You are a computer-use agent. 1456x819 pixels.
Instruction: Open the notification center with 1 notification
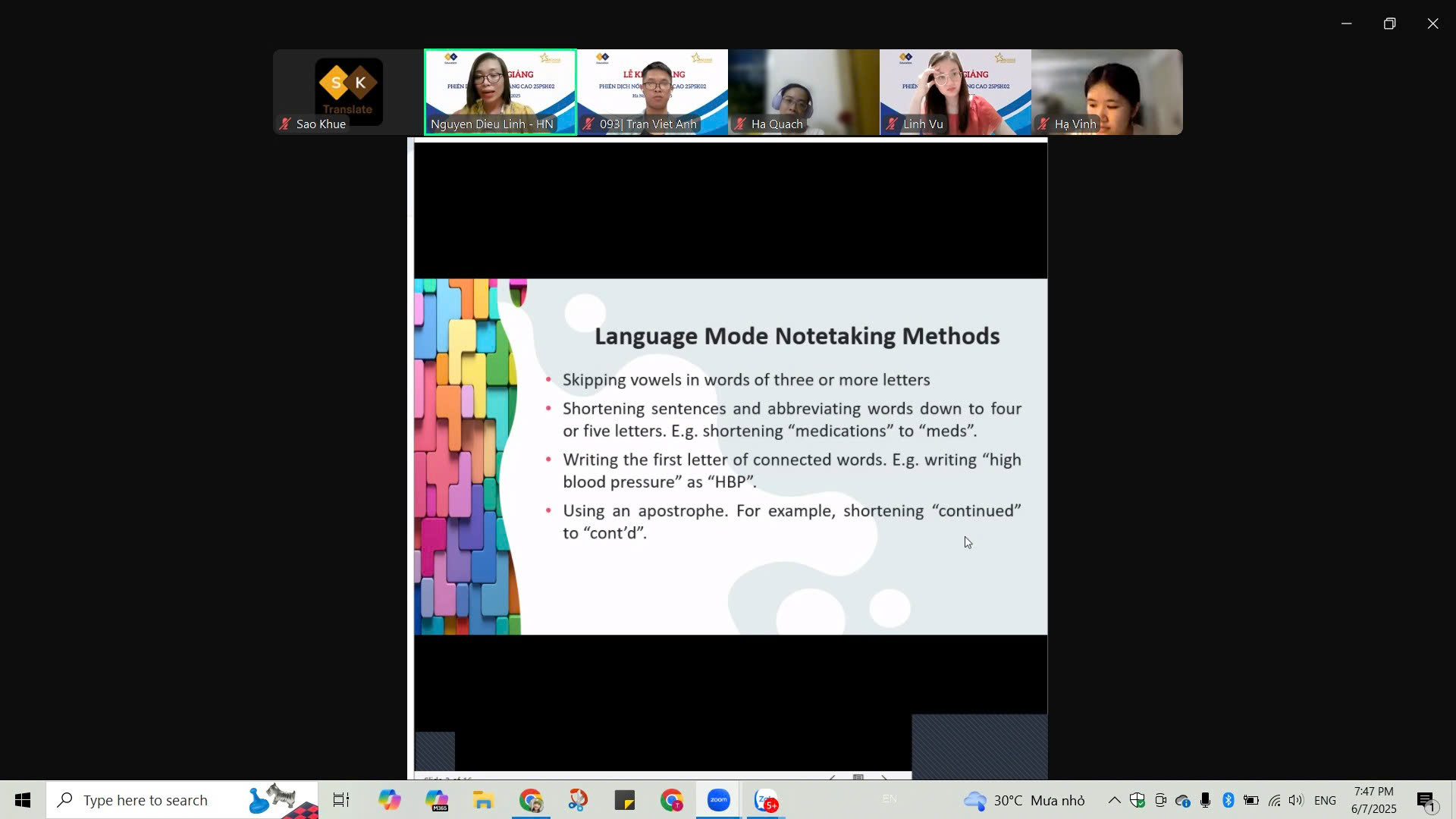tap(1426, 800)
